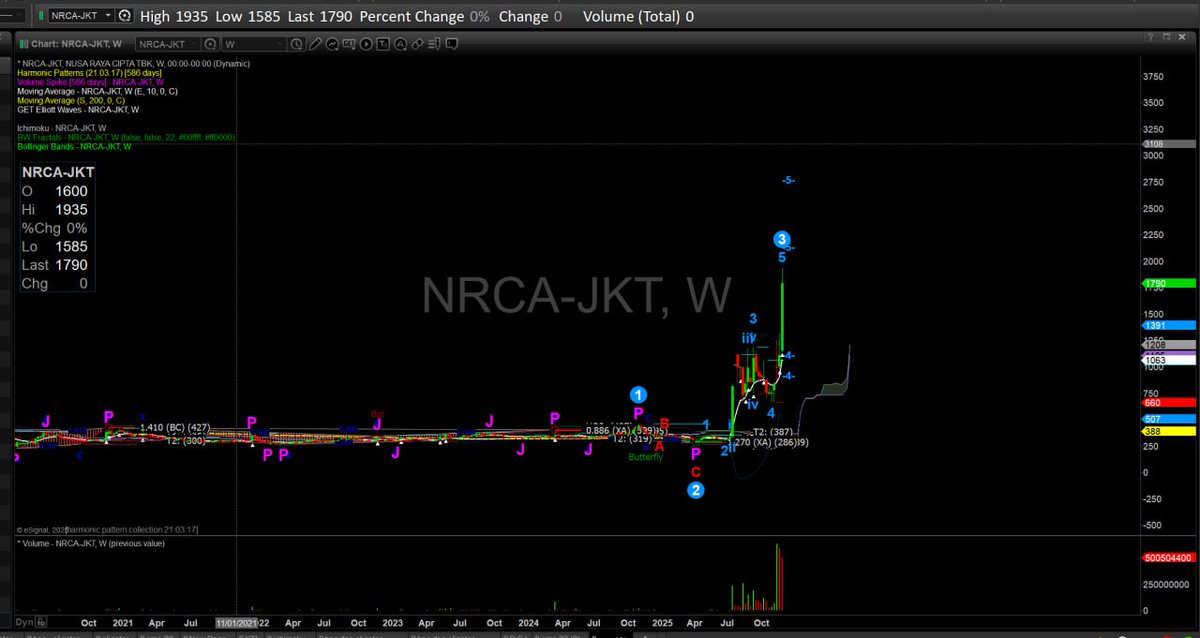
Task: Click the 'Lo 1585' row in data box
Action: pyautogui.click(x=55, y=246)
